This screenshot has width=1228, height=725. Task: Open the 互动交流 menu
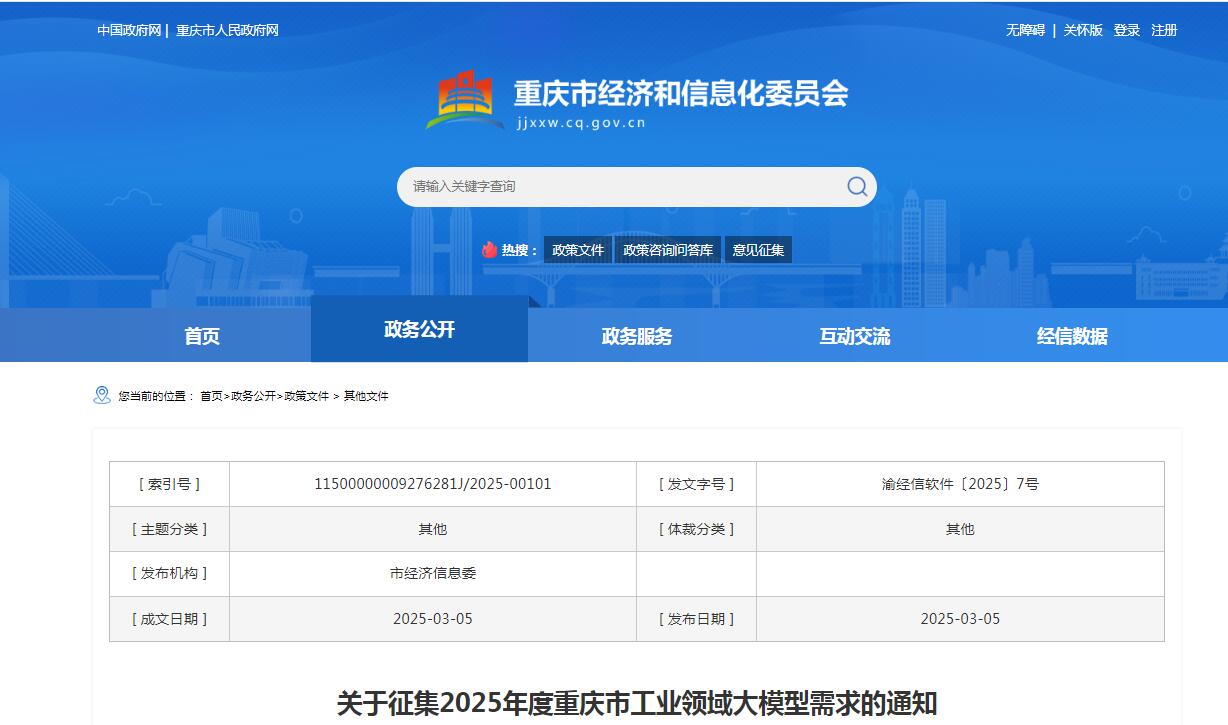tap(853, 337)
